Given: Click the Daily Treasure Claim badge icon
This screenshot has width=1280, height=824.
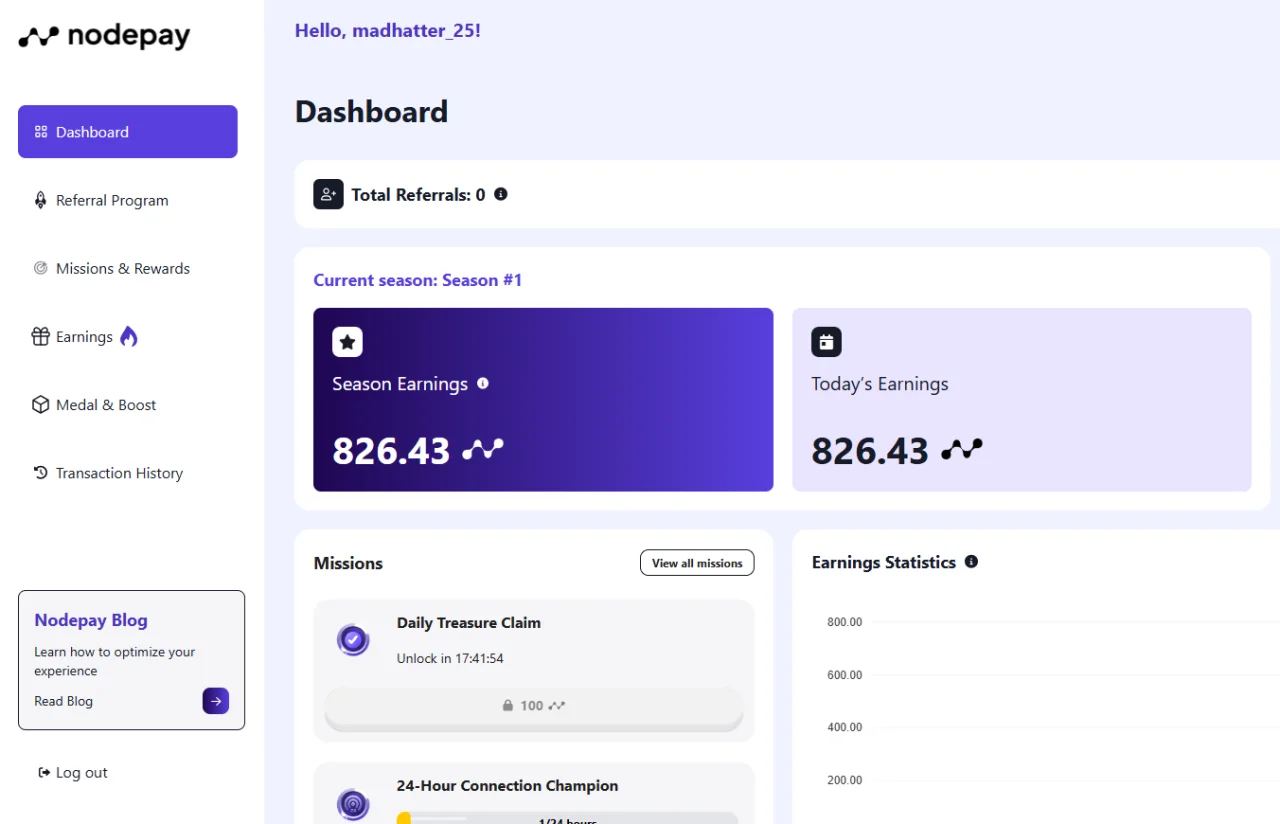Looking at the screenshot, I should (353, 640).
